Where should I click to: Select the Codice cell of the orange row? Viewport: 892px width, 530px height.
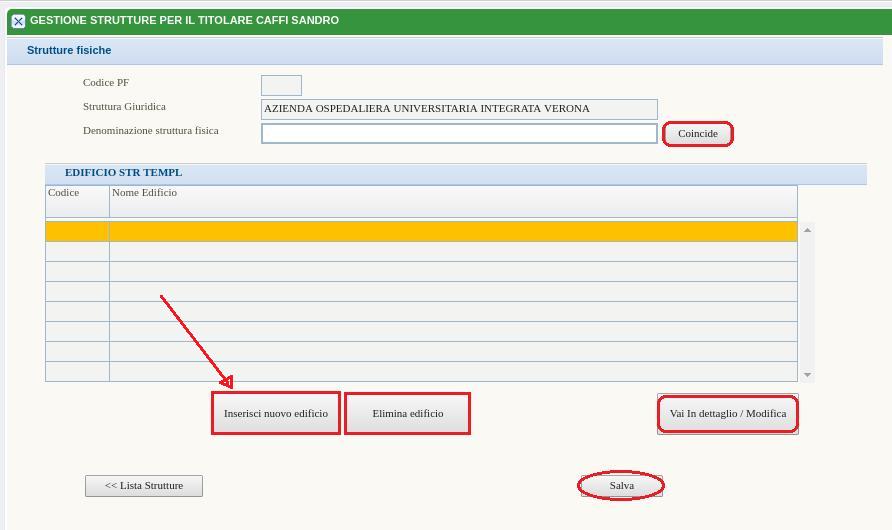tap(77, 232)
